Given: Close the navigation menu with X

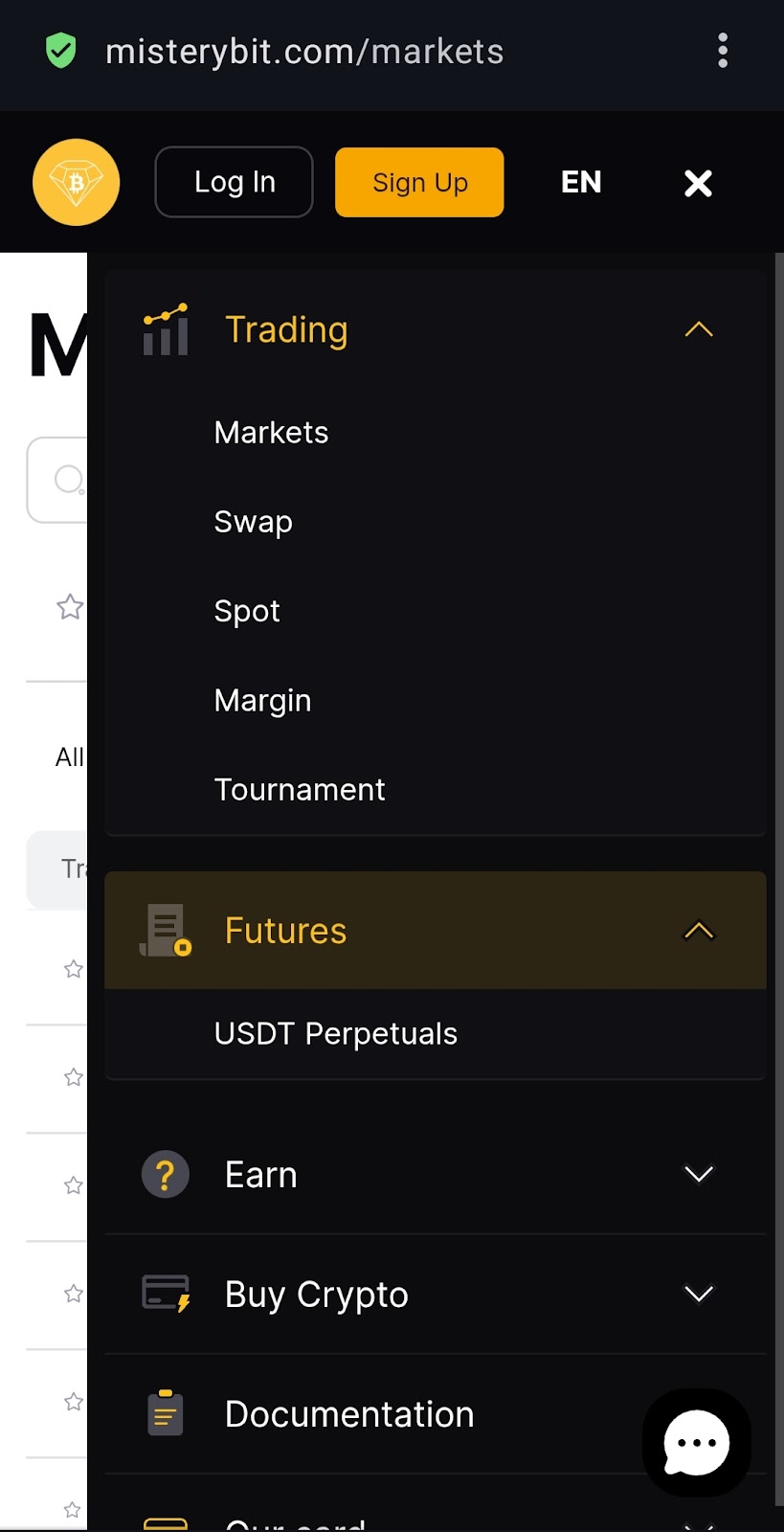Looking at the screenshot, I should [698, 183].
